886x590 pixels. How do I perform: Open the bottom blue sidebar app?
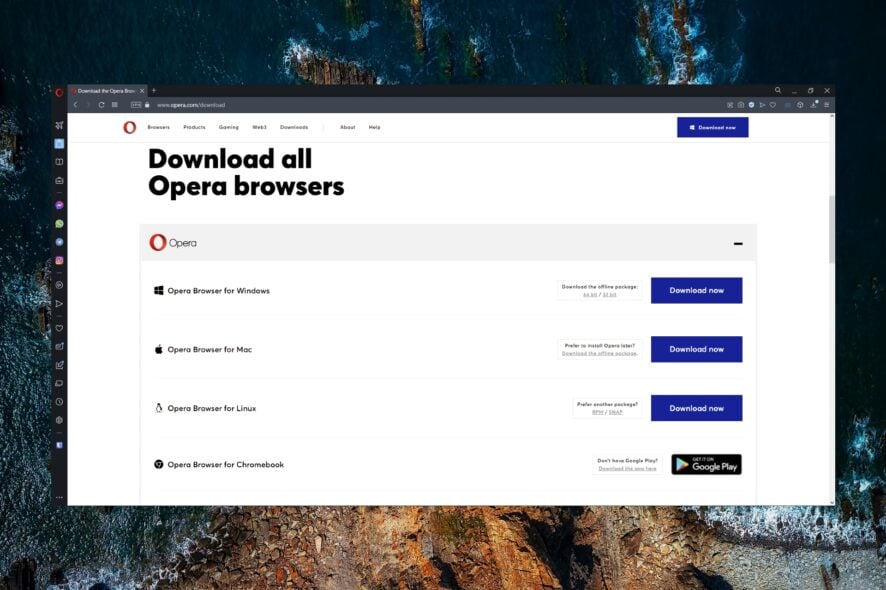pos(59,445)
